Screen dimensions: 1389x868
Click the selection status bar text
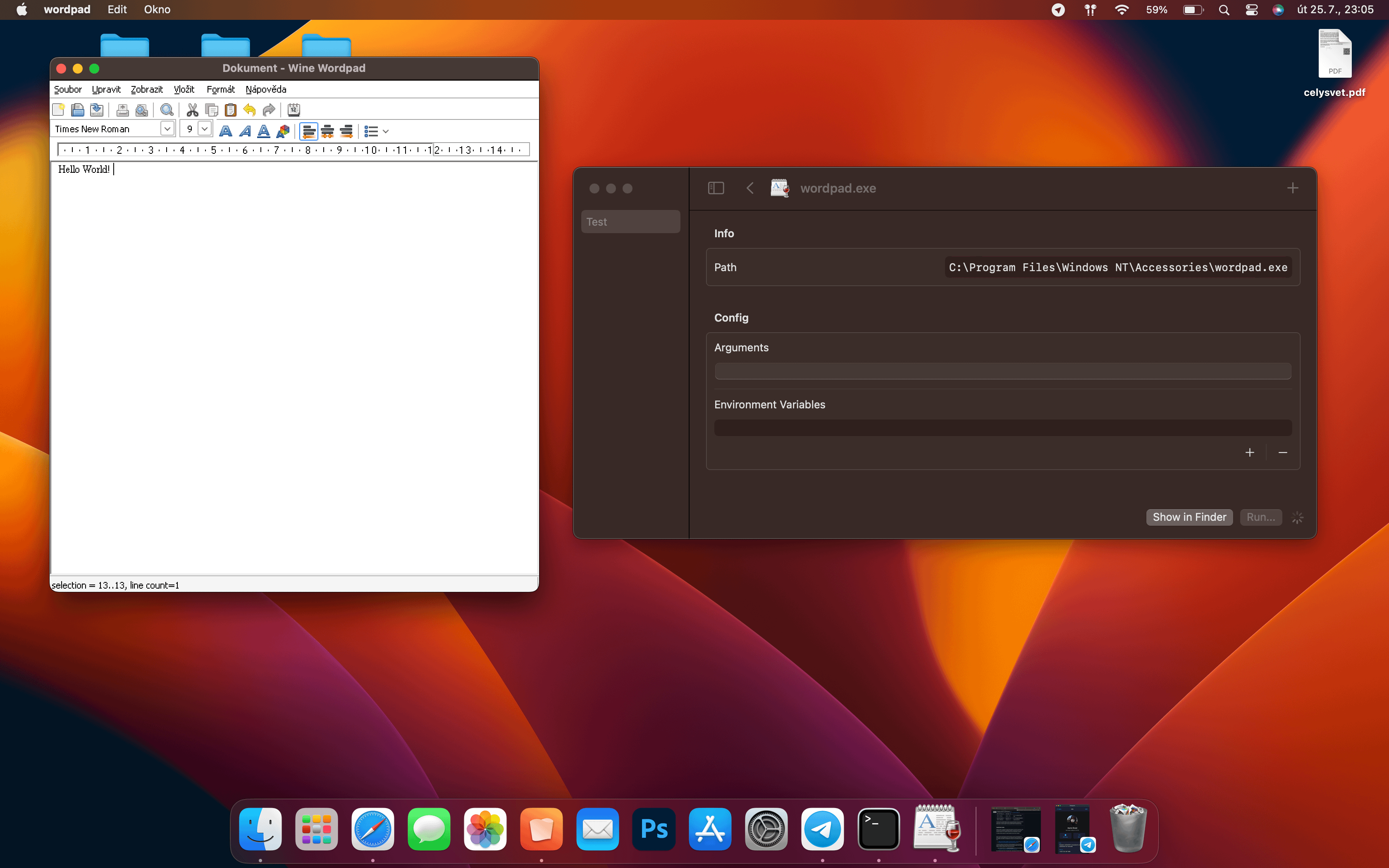(115, 585)
